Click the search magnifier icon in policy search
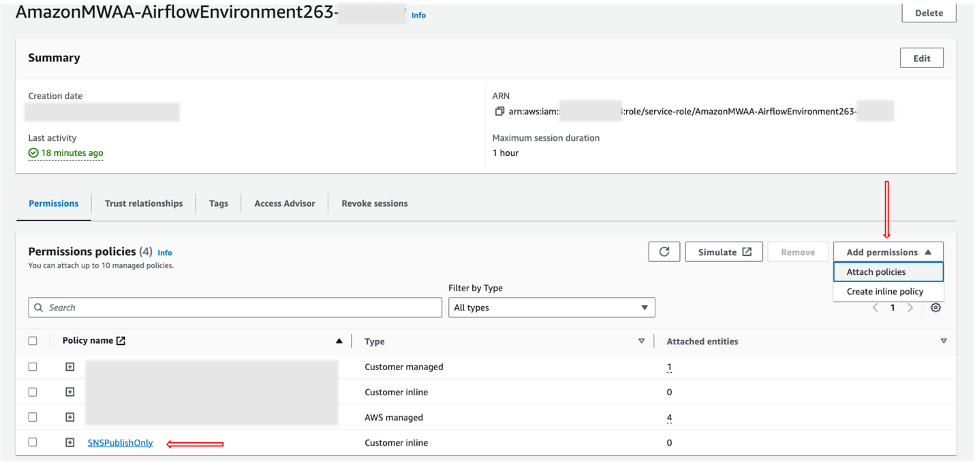Screen dimensions: 977x462 pos(39,307)
